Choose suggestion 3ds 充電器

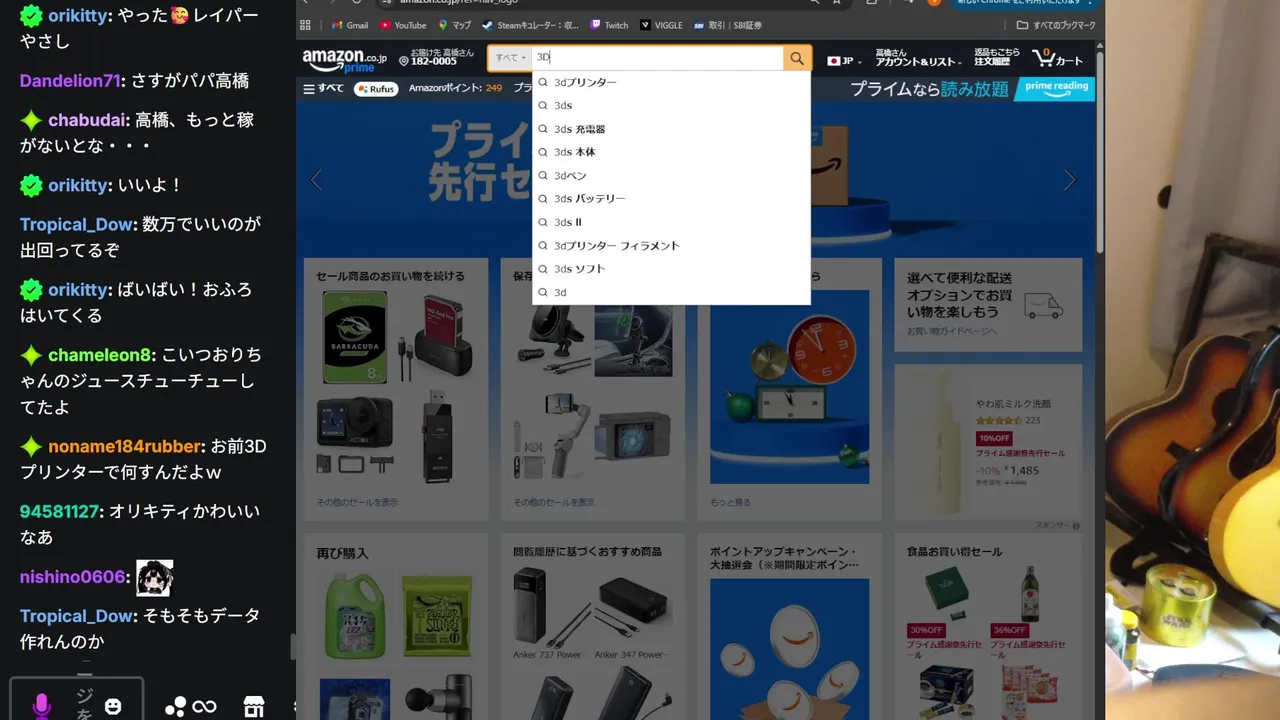tap(671, 129)
